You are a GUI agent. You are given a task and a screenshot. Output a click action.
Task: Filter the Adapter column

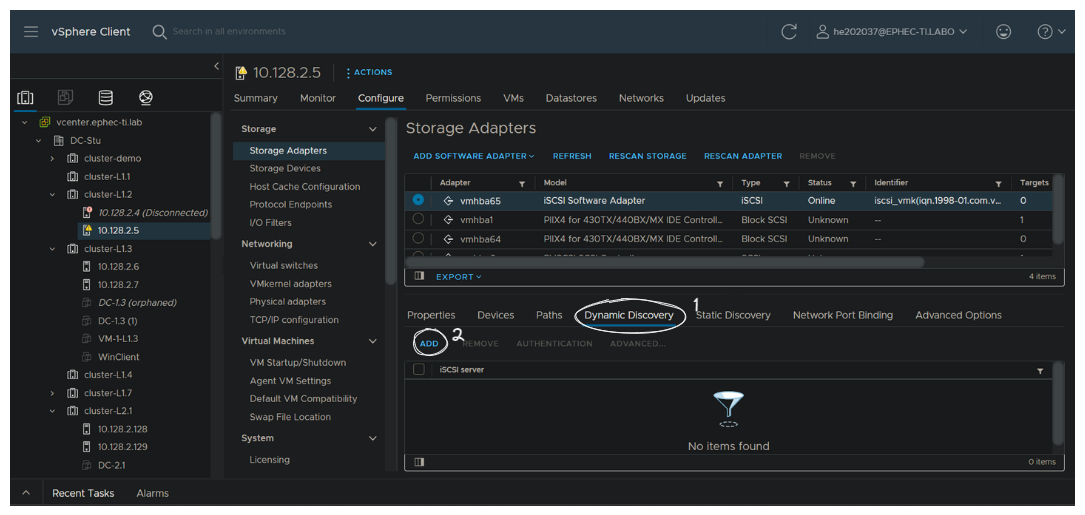click(522, 184)
